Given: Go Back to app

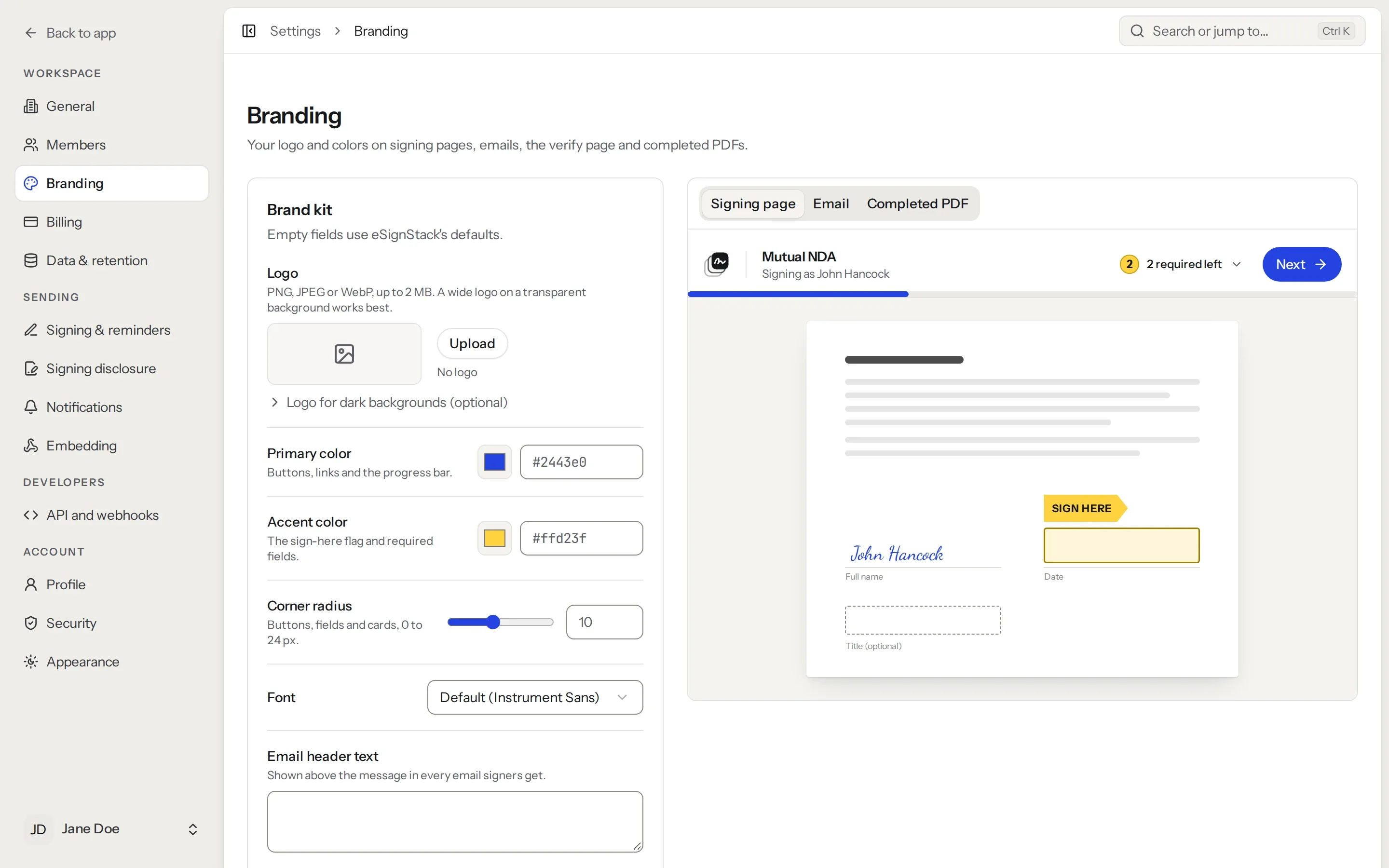Looking at the screenshot, I should pos(70,33).
